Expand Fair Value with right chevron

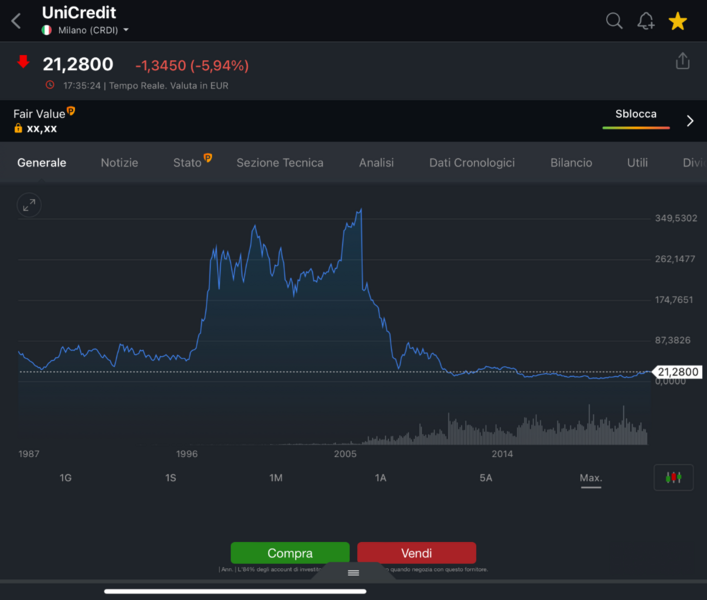pyautogui.click(x=689, y=121)
